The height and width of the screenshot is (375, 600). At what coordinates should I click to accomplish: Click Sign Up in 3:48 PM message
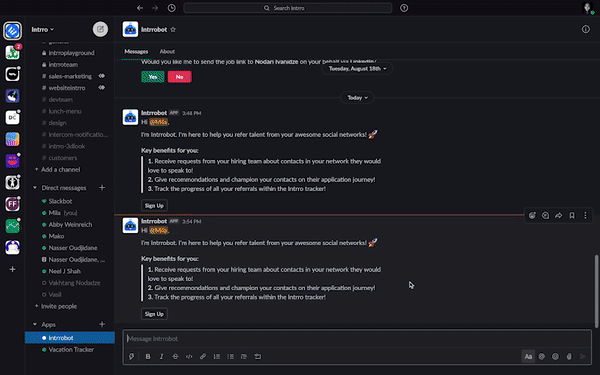[x=154, y=205]
